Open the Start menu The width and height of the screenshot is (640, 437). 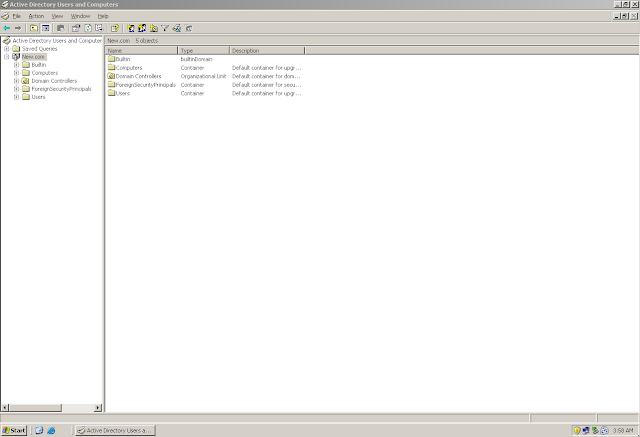click(14, 430)
